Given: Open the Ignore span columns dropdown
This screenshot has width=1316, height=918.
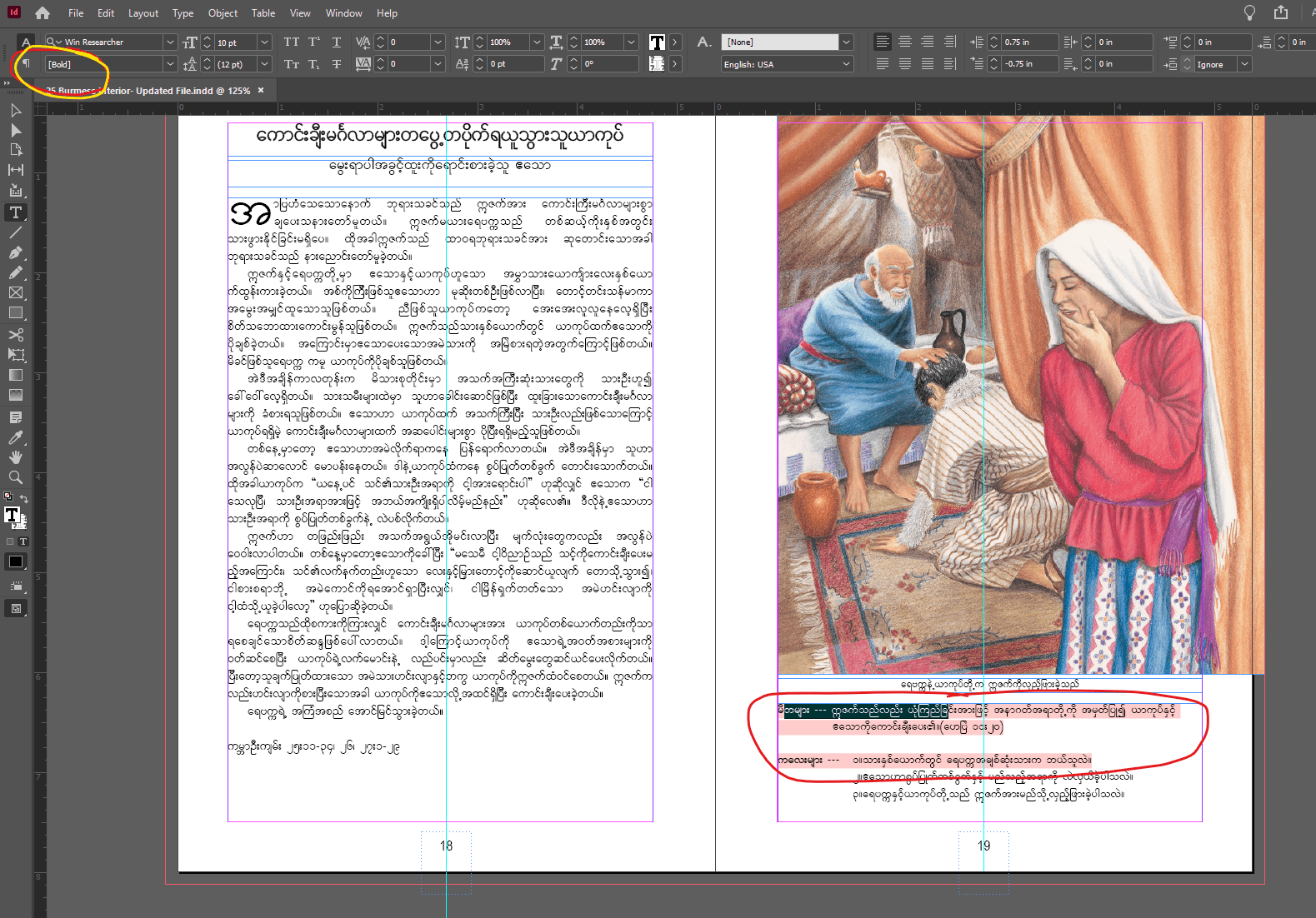Looking at the screenshot, I should (1244, 64).
